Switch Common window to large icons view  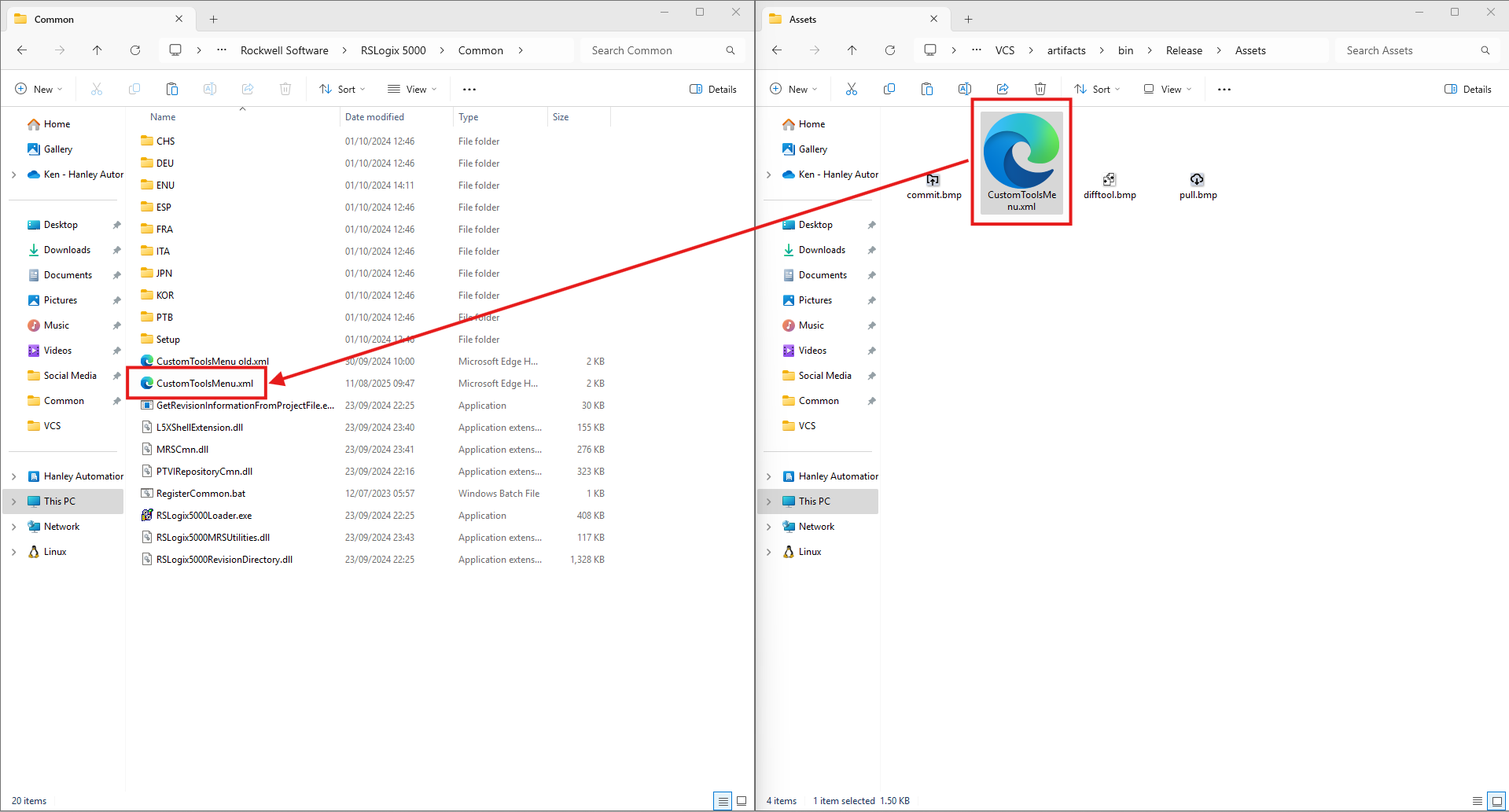click(x=742, y=801)
